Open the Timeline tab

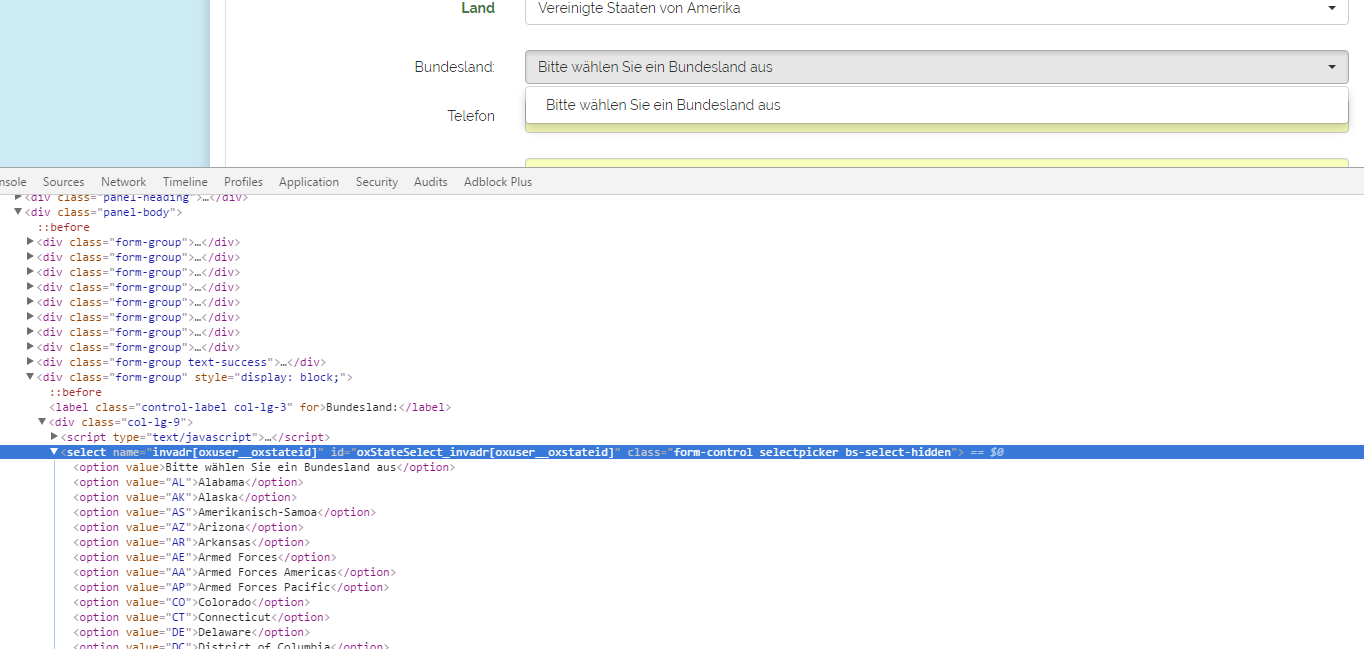tap(185, 182)
